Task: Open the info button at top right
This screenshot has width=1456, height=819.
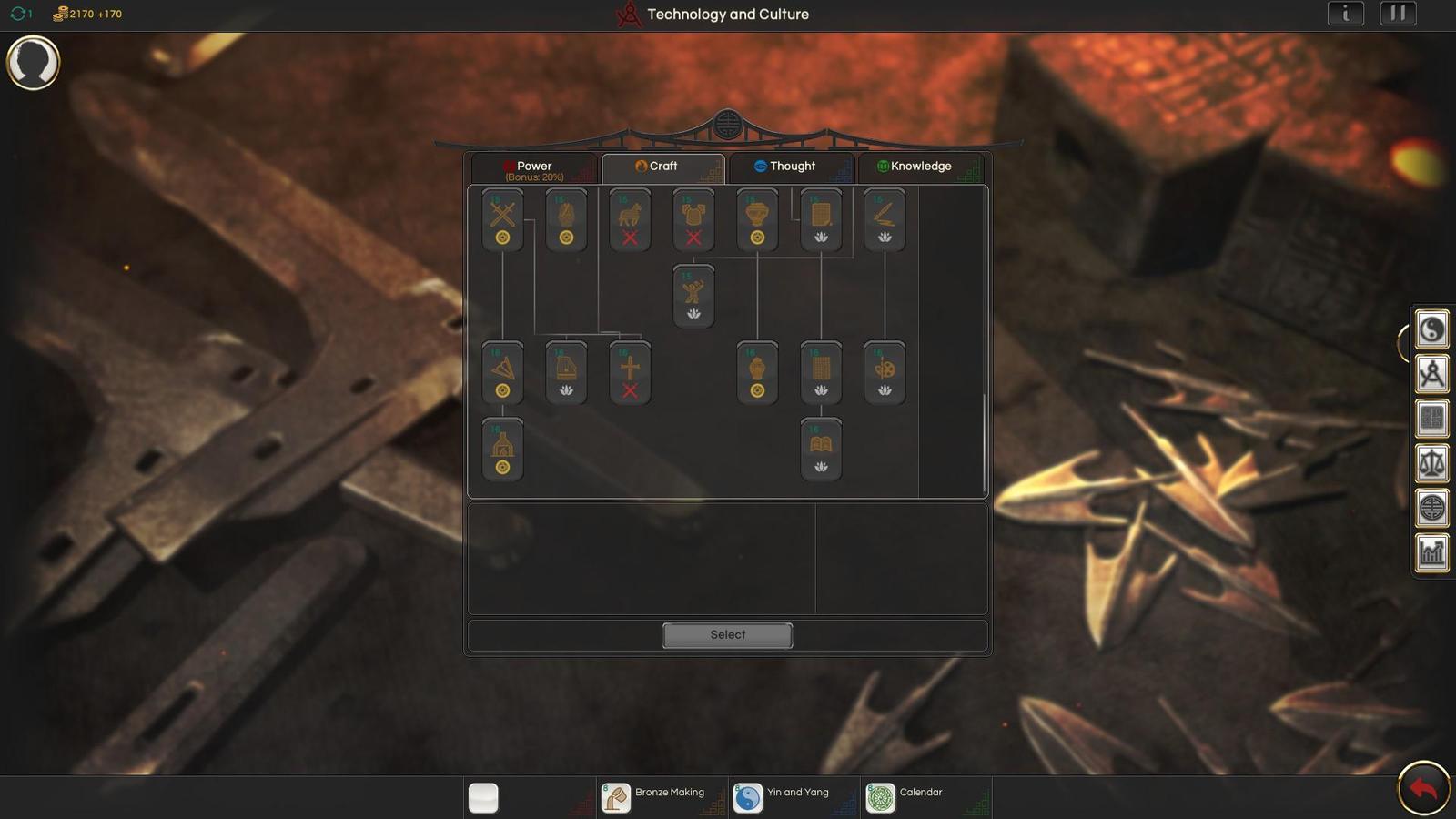Action: [x=1345, y=14]
